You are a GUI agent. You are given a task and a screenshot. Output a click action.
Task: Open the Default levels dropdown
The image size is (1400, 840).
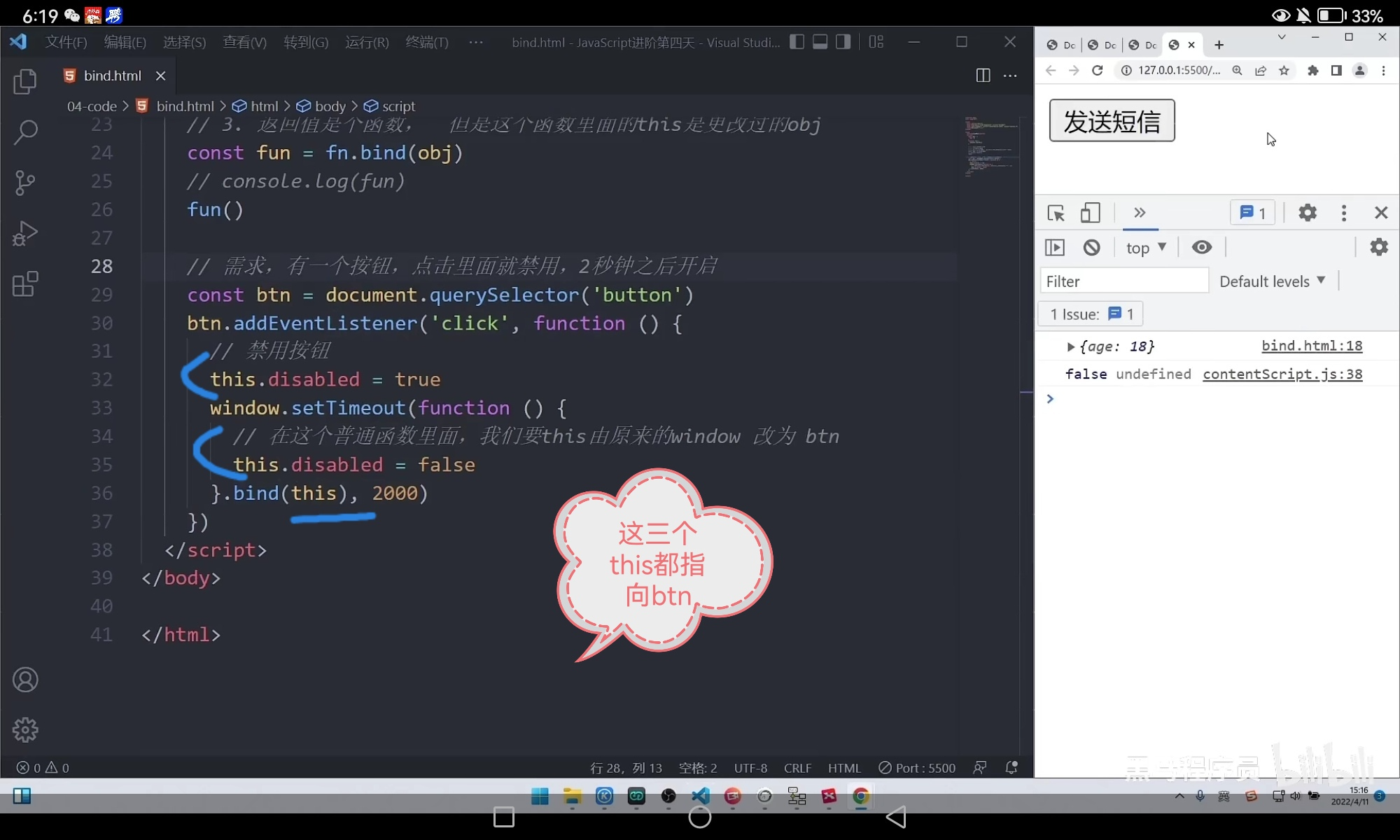[1272, 281]
